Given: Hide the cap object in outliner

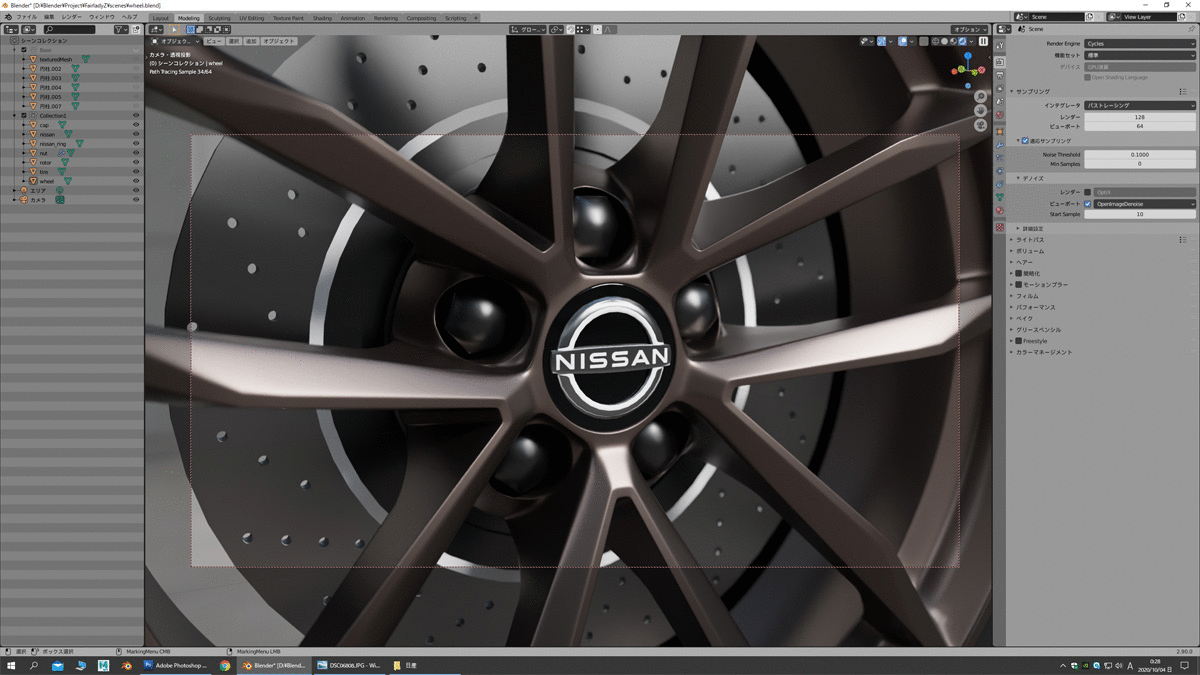Looking at the screenshot, I should pos(136,125).
